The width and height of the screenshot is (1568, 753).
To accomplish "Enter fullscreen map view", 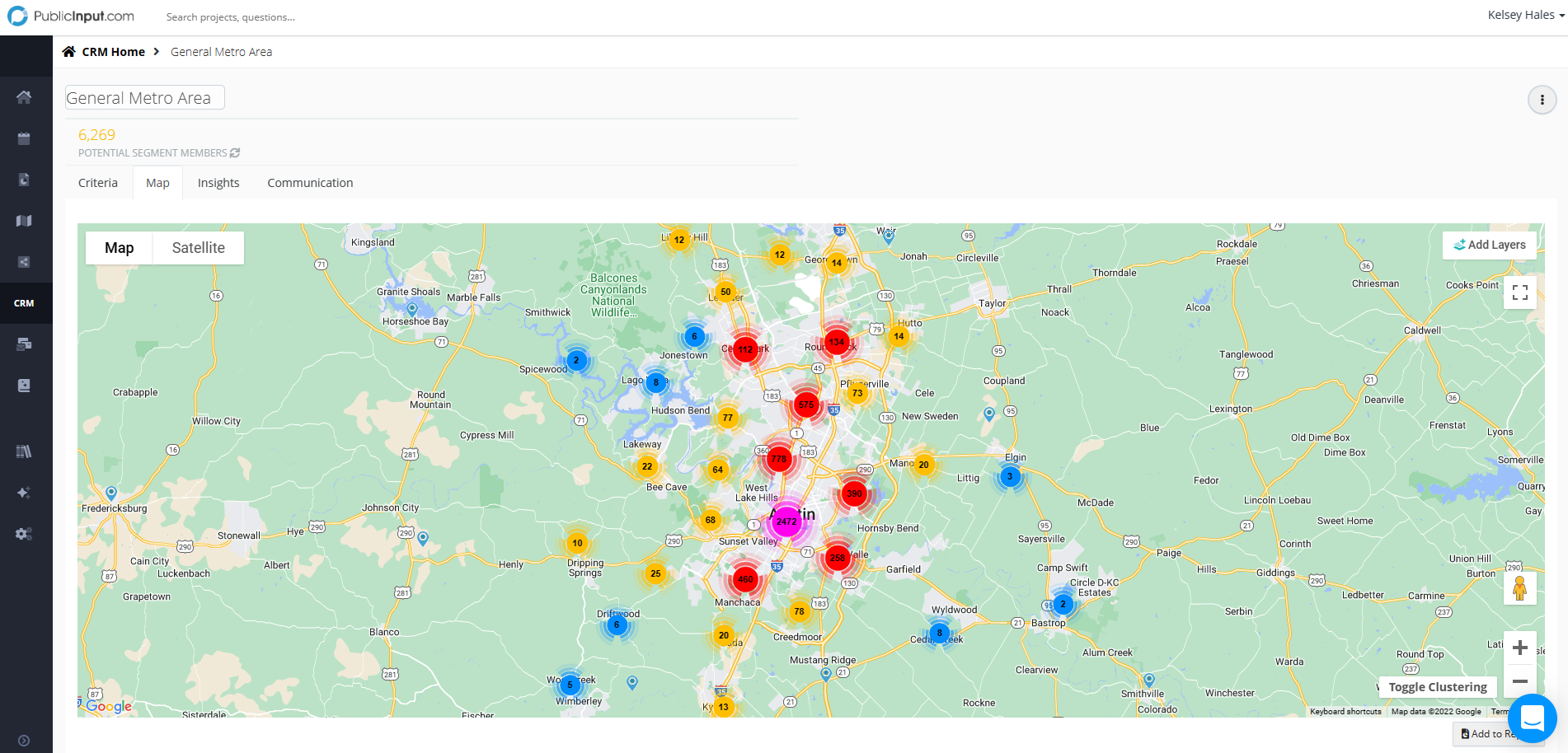I will [1519, 292].
